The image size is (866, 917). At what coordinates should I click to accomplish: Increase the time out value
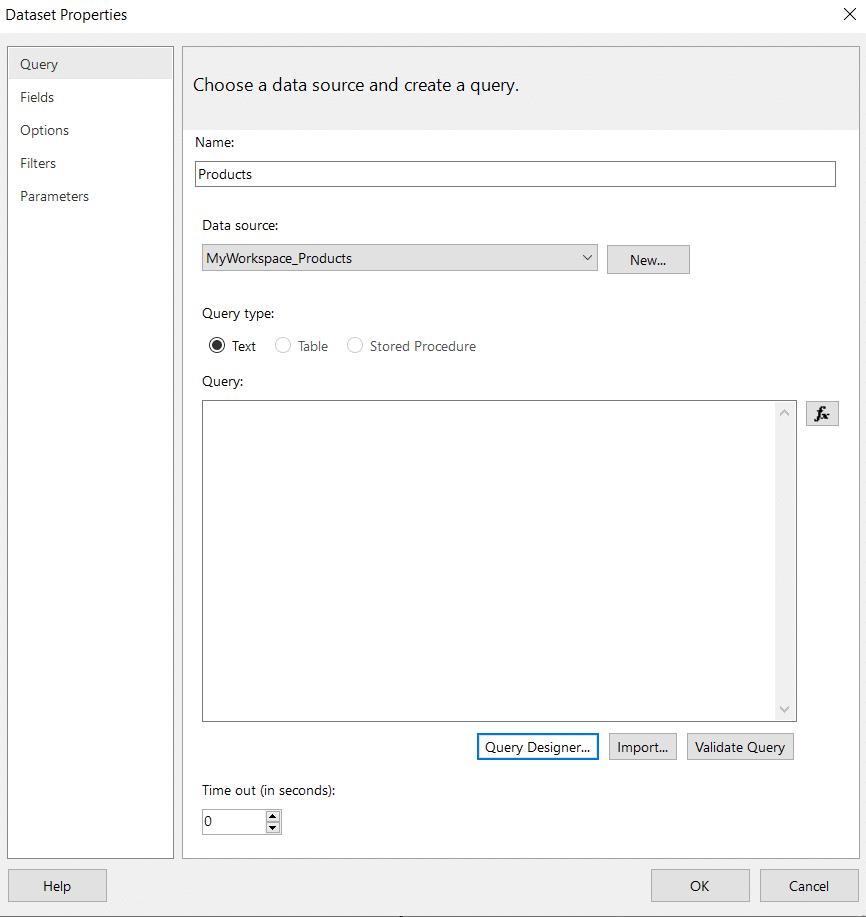(273, 815)
